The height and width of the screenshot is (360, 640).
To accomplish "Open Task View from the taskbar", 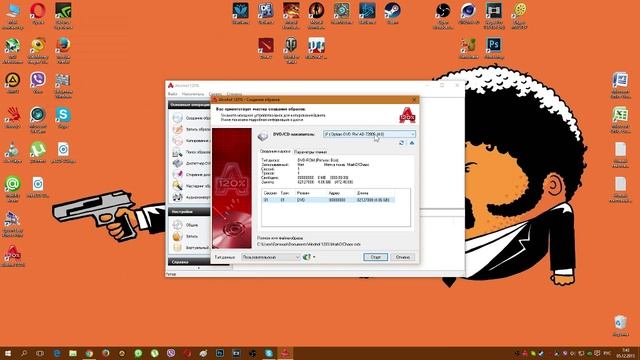I will (40, 353).
